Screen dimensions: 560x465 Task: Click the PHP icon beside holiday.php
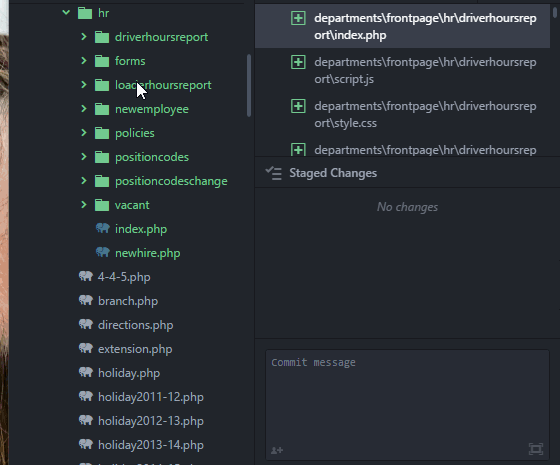click(x=86, y=372)
